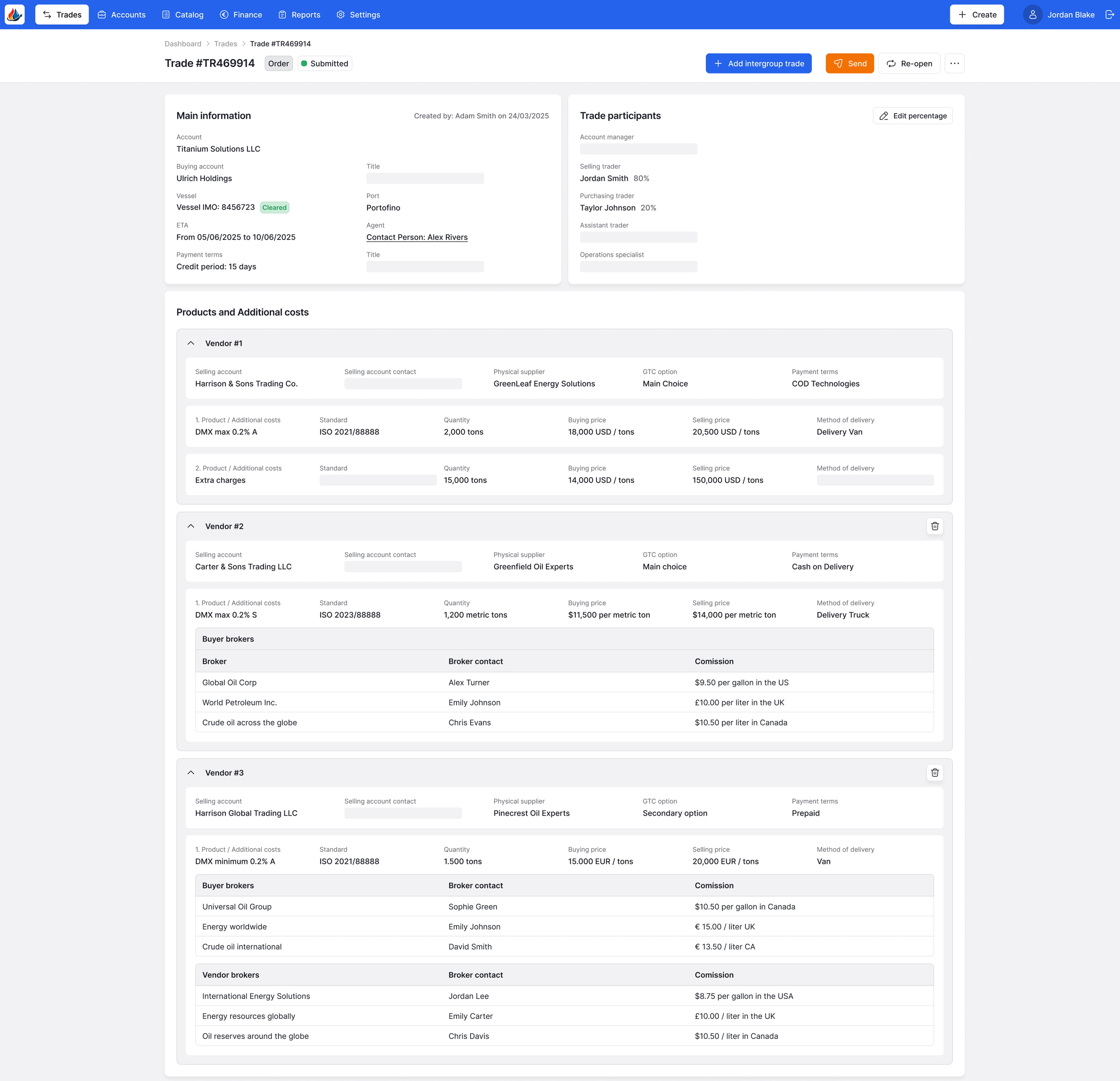Delete Vendor #3 with trash icon

pyautogui.click(x=934, y=772)
